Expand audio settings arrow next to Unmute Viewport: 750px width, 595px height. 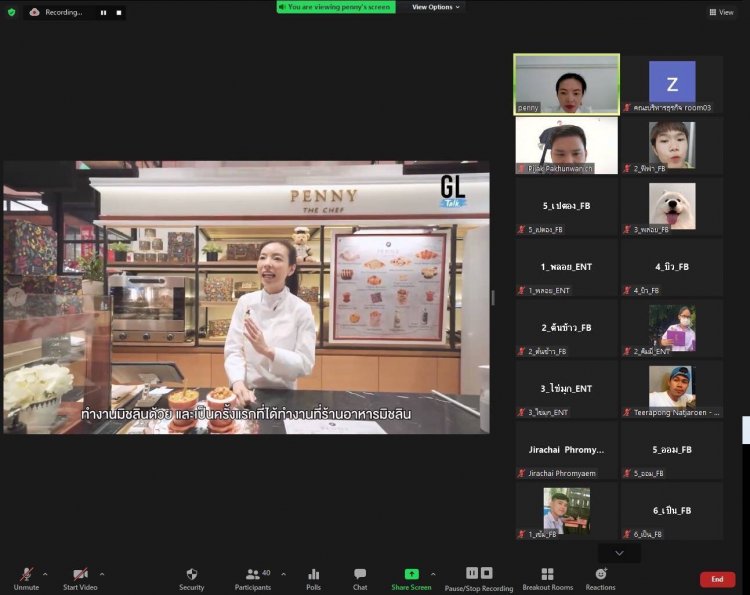(45, 574)
